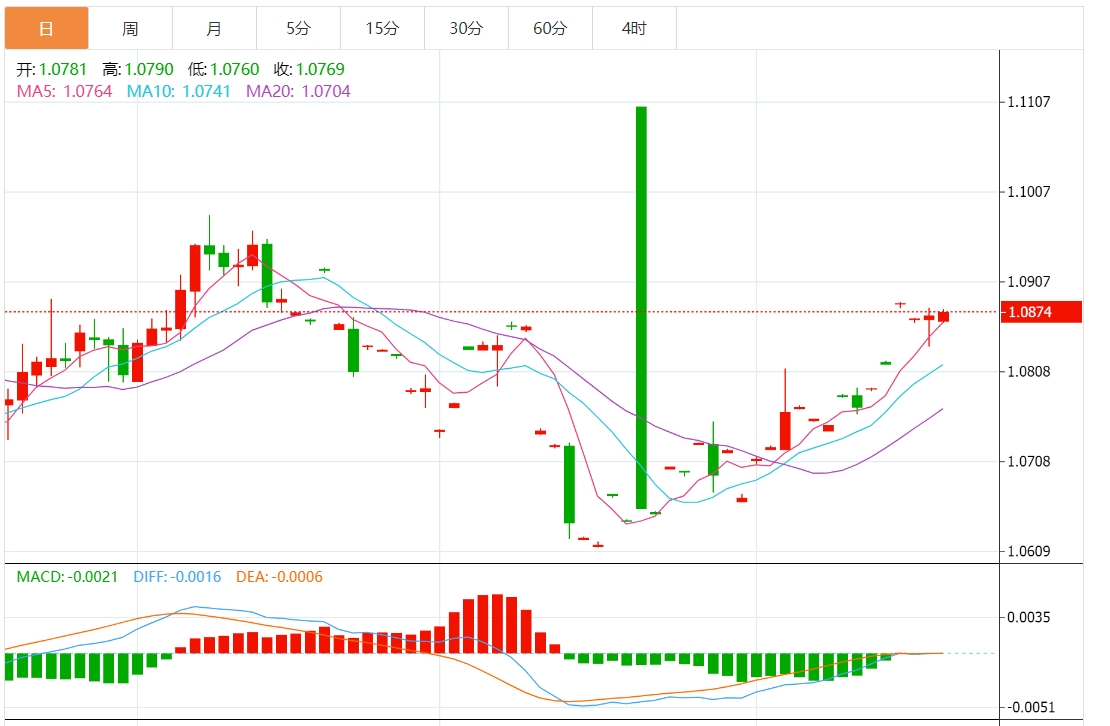The width and height of the screenshot is (1110, 726).
Task: Click the 1.1007 price axis label
Action: click(1029, 192)
